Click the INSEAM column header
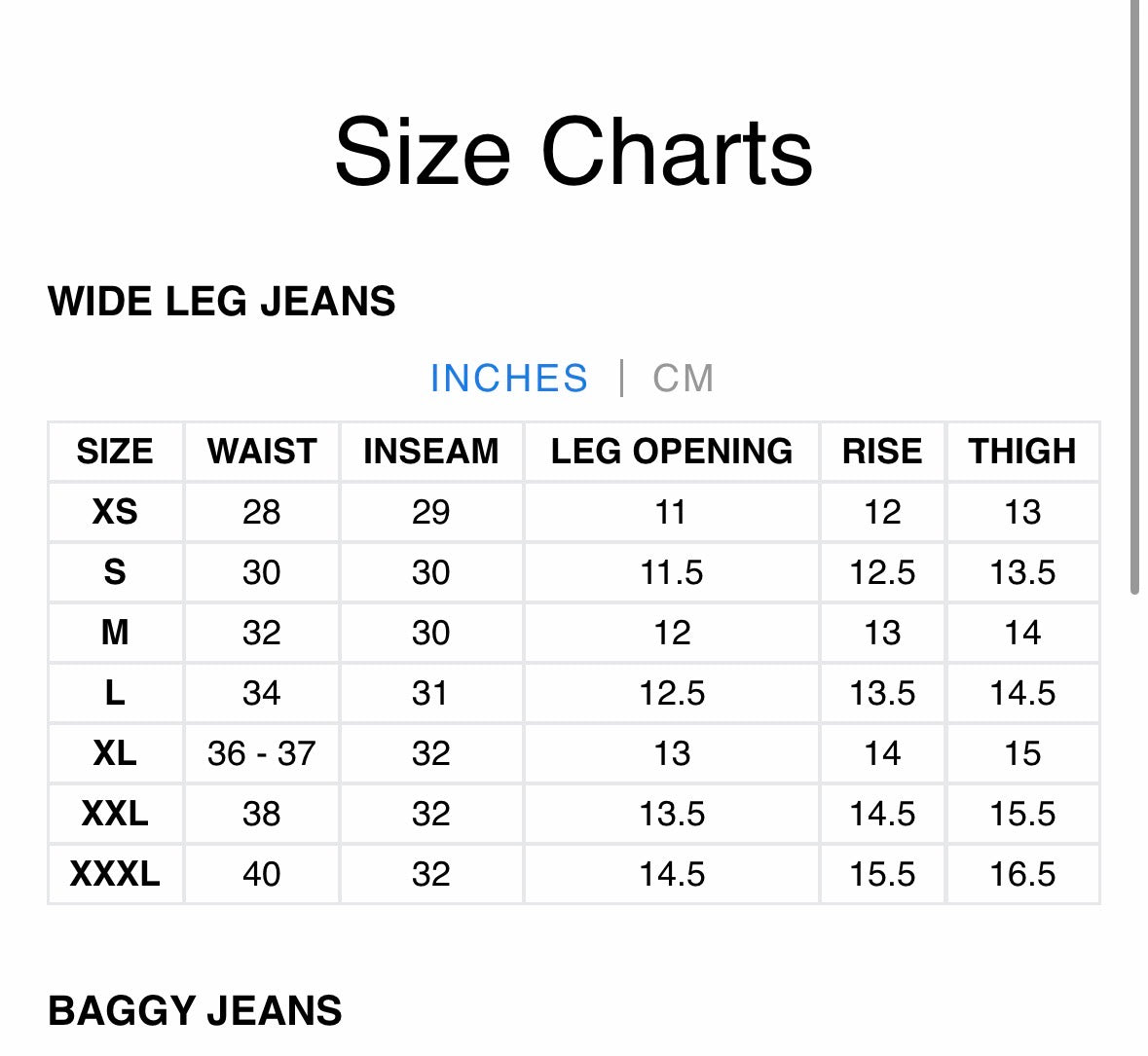Screen dimensions: 1148x1056 click(x=431, y=452)
